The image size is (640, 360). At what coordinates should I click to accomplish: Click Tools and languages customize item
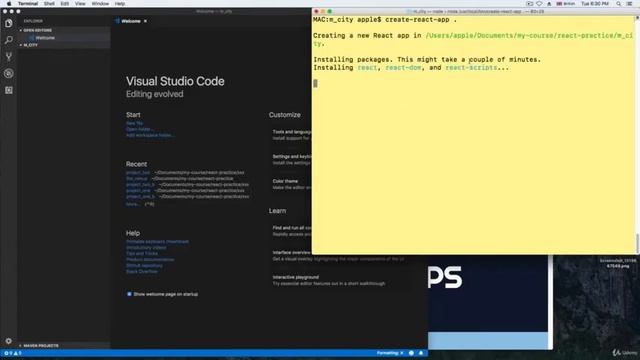click(x=291, y=135)
